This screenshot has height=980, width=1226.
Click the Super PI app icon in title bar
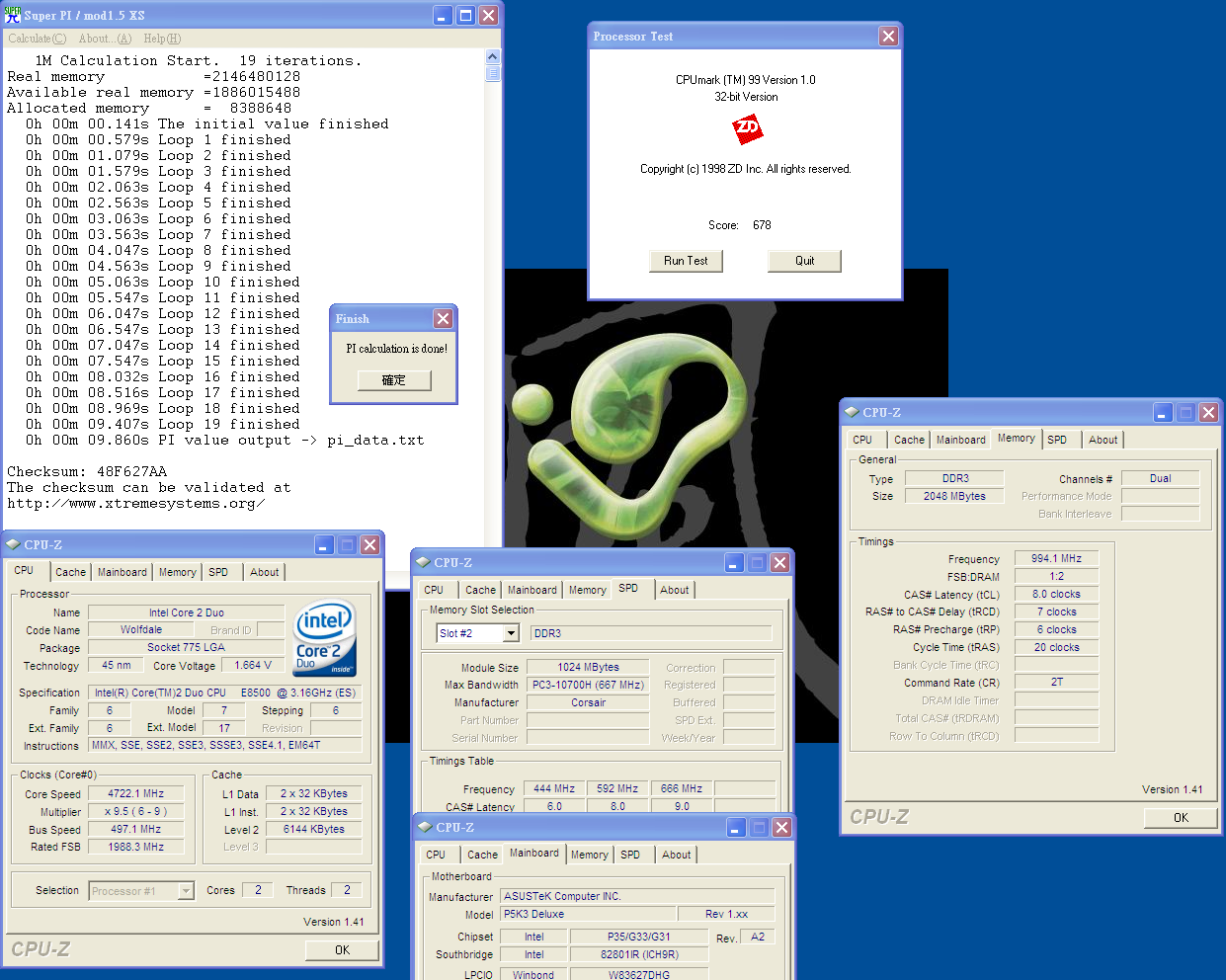13,15
